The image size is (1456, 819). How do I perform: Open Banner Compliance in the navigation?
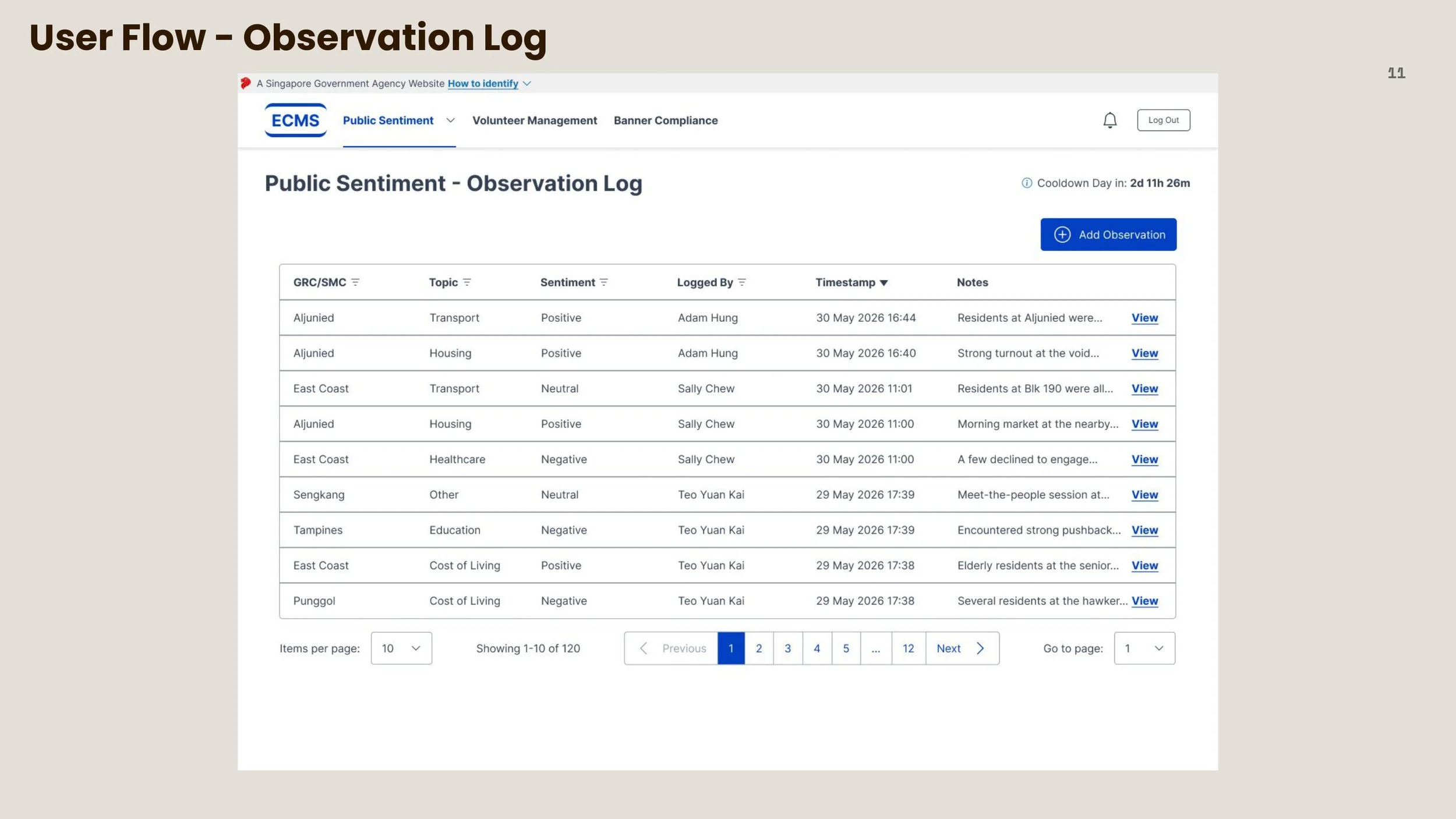coord(666,120)
